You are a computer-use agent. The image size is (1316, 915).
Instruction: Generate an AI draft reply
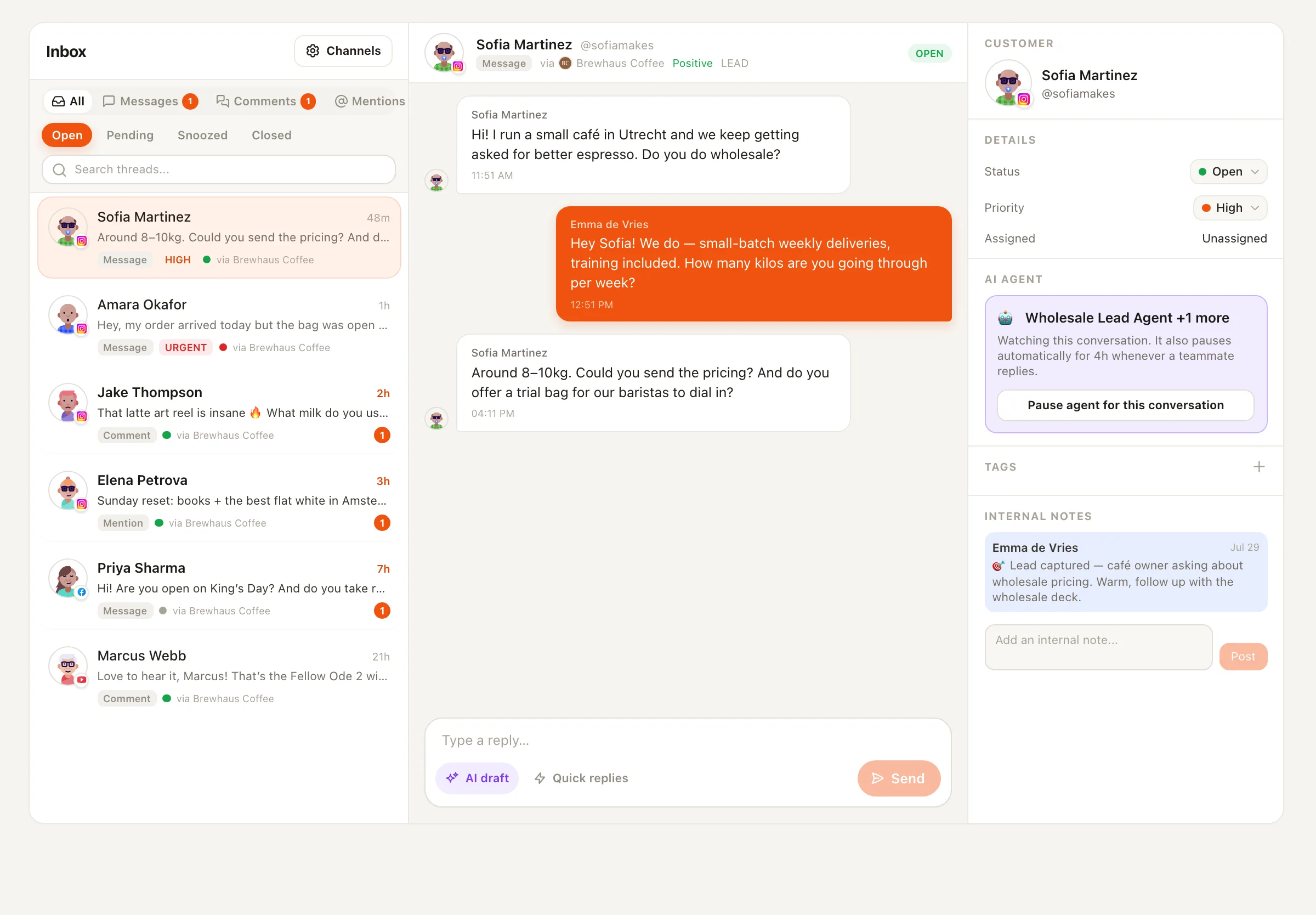[x=477, y=778]
